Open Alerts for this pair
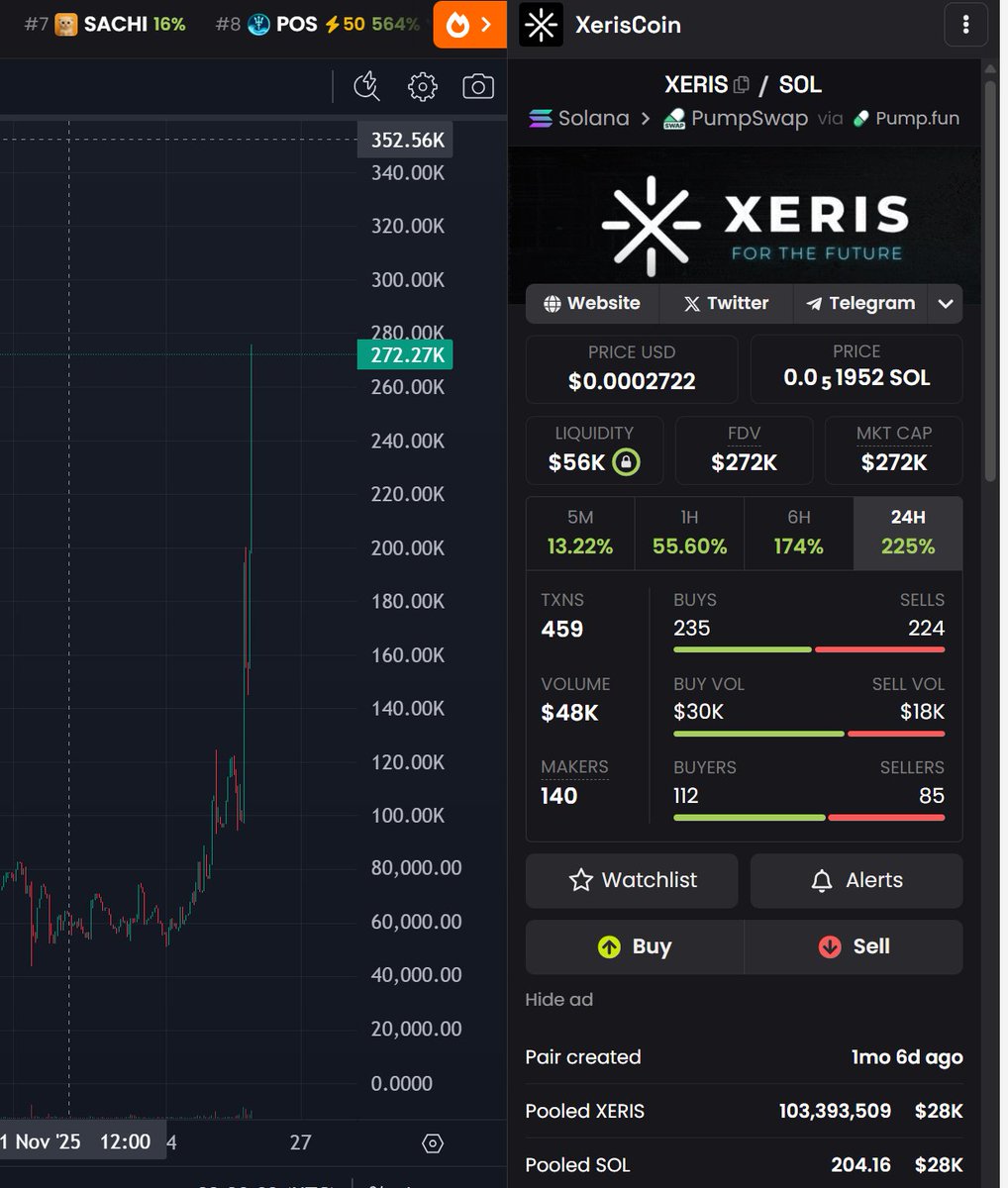Screen dimensions: 1008x1188 [x=857, y=880]
